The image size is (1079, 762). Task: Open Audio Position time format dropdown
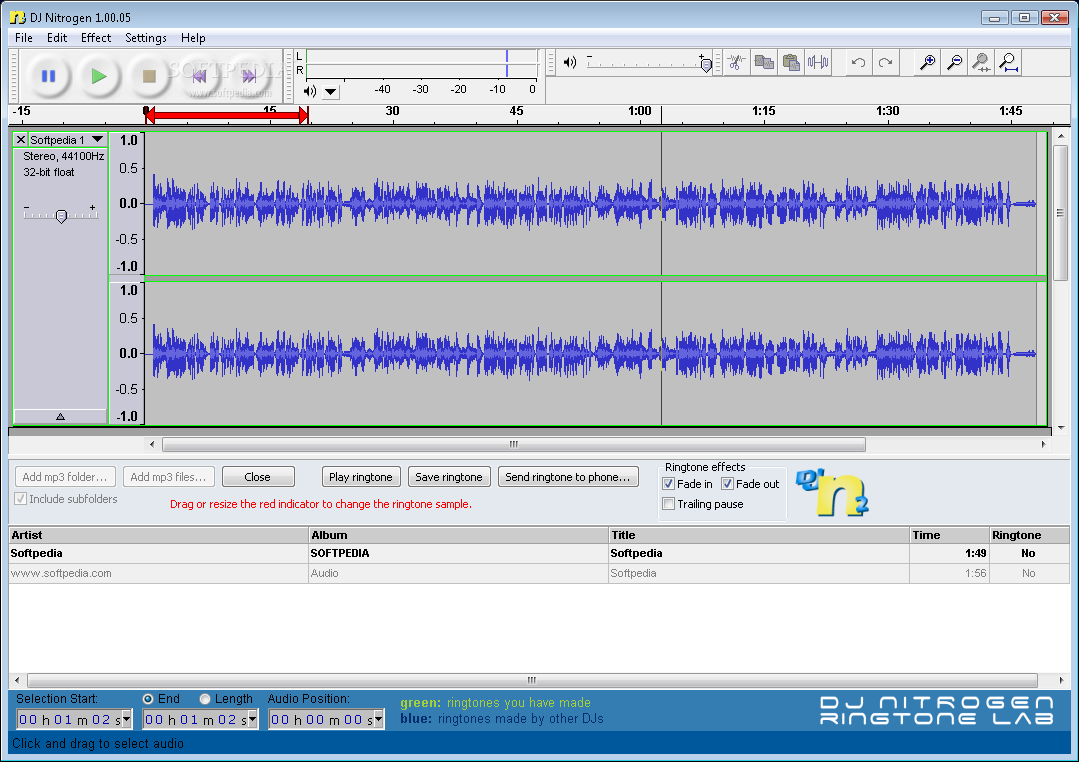coord(378,719)
